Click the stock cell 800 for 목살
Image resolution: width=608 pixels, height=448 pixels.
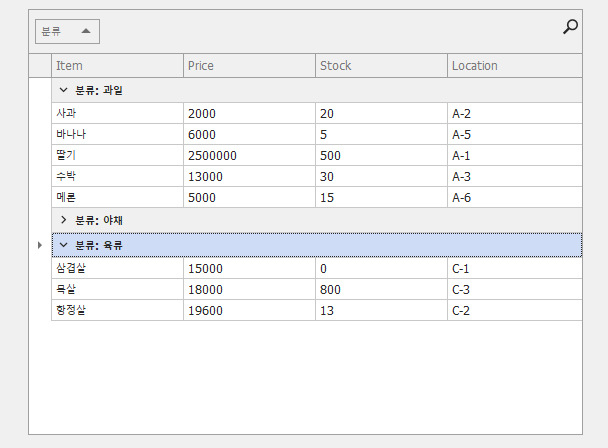click(382, 289)
